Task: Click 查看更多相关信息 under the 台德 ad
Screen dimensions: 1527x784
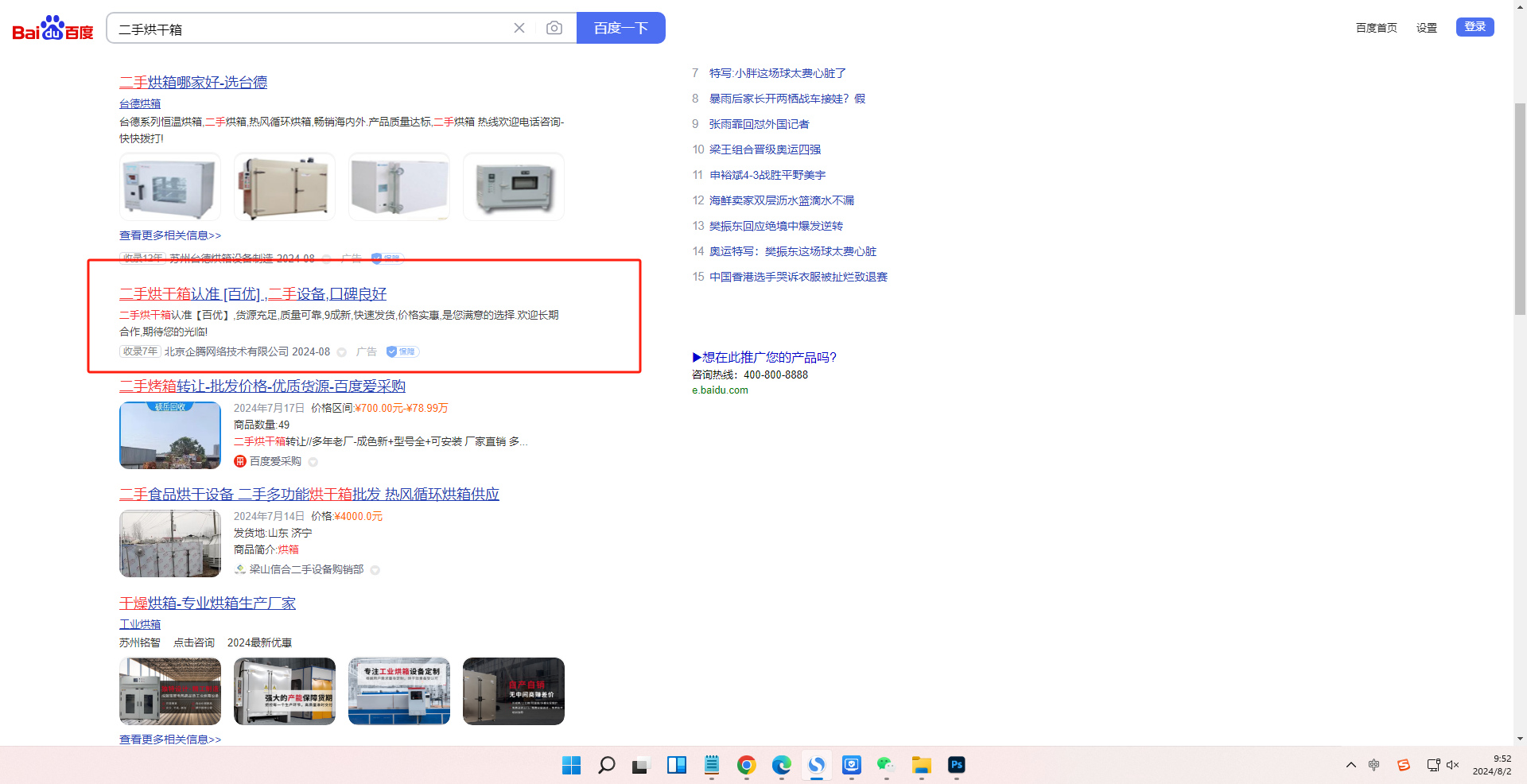Action: (x=170, y=235)
